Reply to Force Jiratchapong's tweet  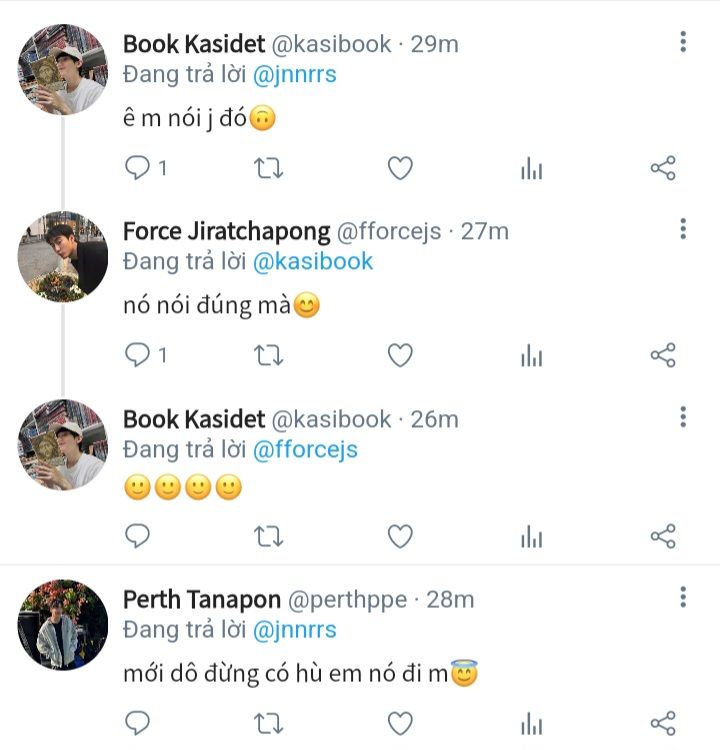pyautogui.click(x=137, y=355)
